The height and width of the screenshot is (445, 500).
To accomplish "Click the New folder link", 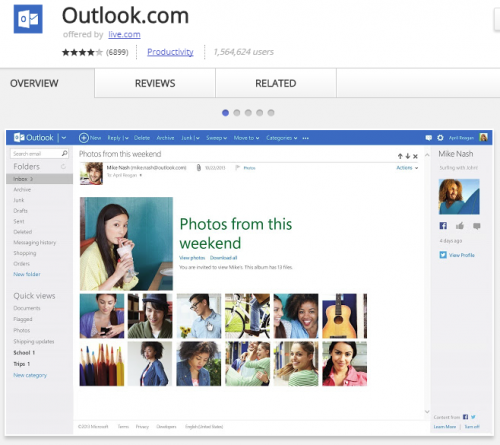I will pos(27,274).
